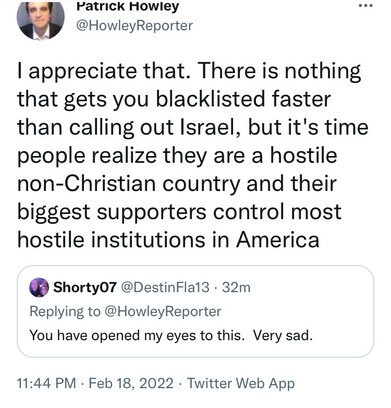Open the Twitter Web App source label
The image size is (391, 408).
(241, 383)
